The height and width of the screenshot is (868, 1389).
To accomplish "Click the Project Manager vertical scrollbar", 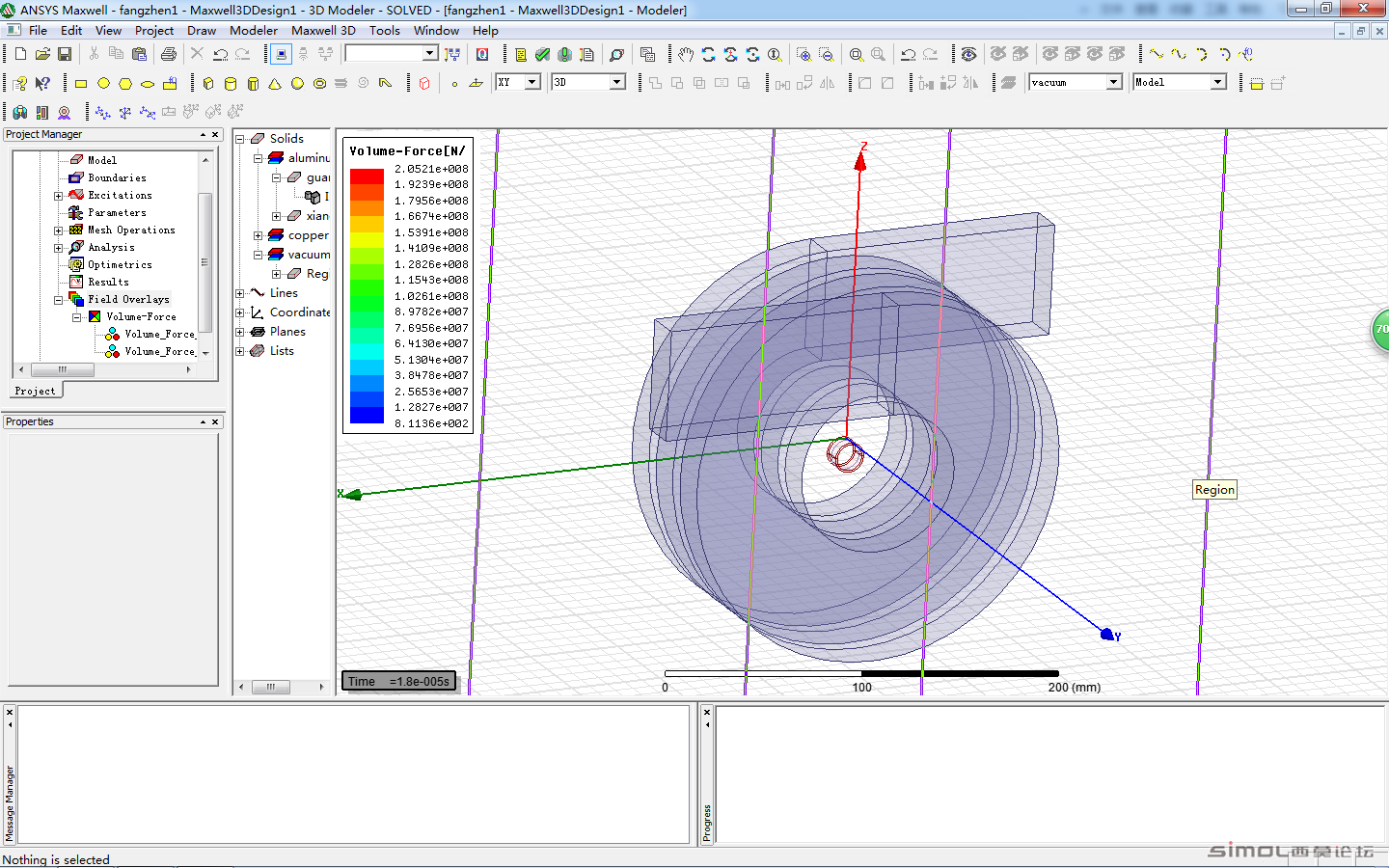I will tap(204, 260).
